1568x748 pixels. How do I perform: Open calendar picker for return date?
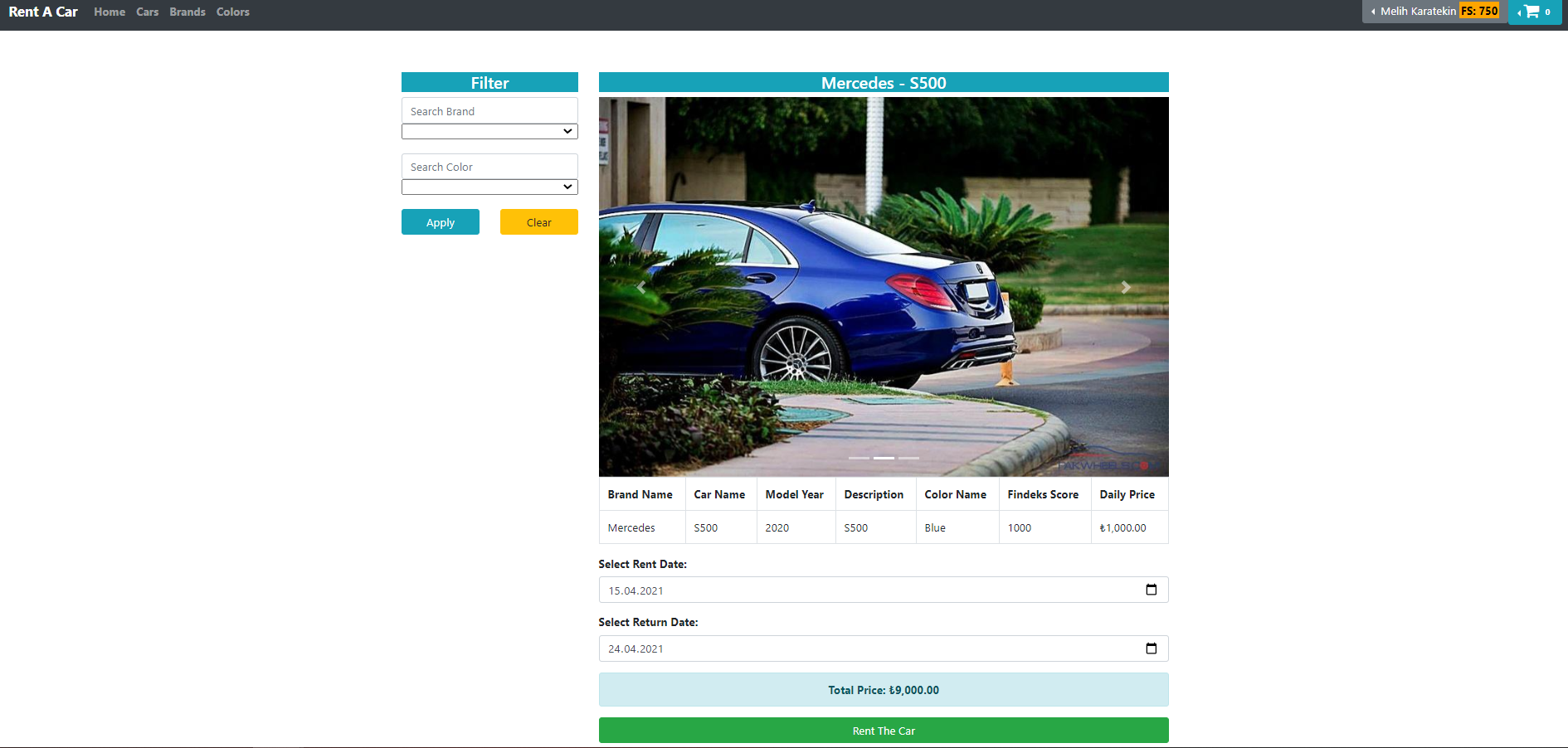click(x=1151, y=648)
